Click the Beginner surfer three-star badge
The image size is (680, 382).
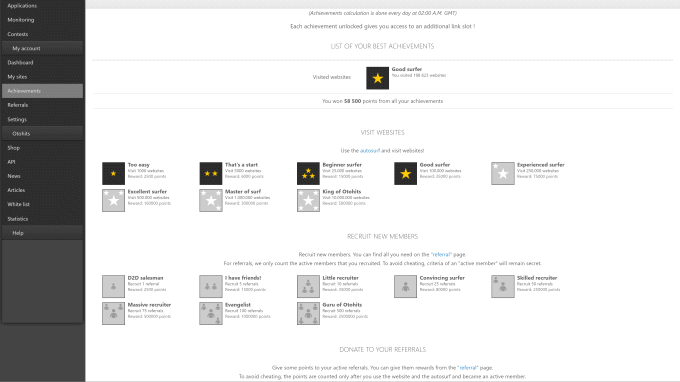(x=308, y=173)
